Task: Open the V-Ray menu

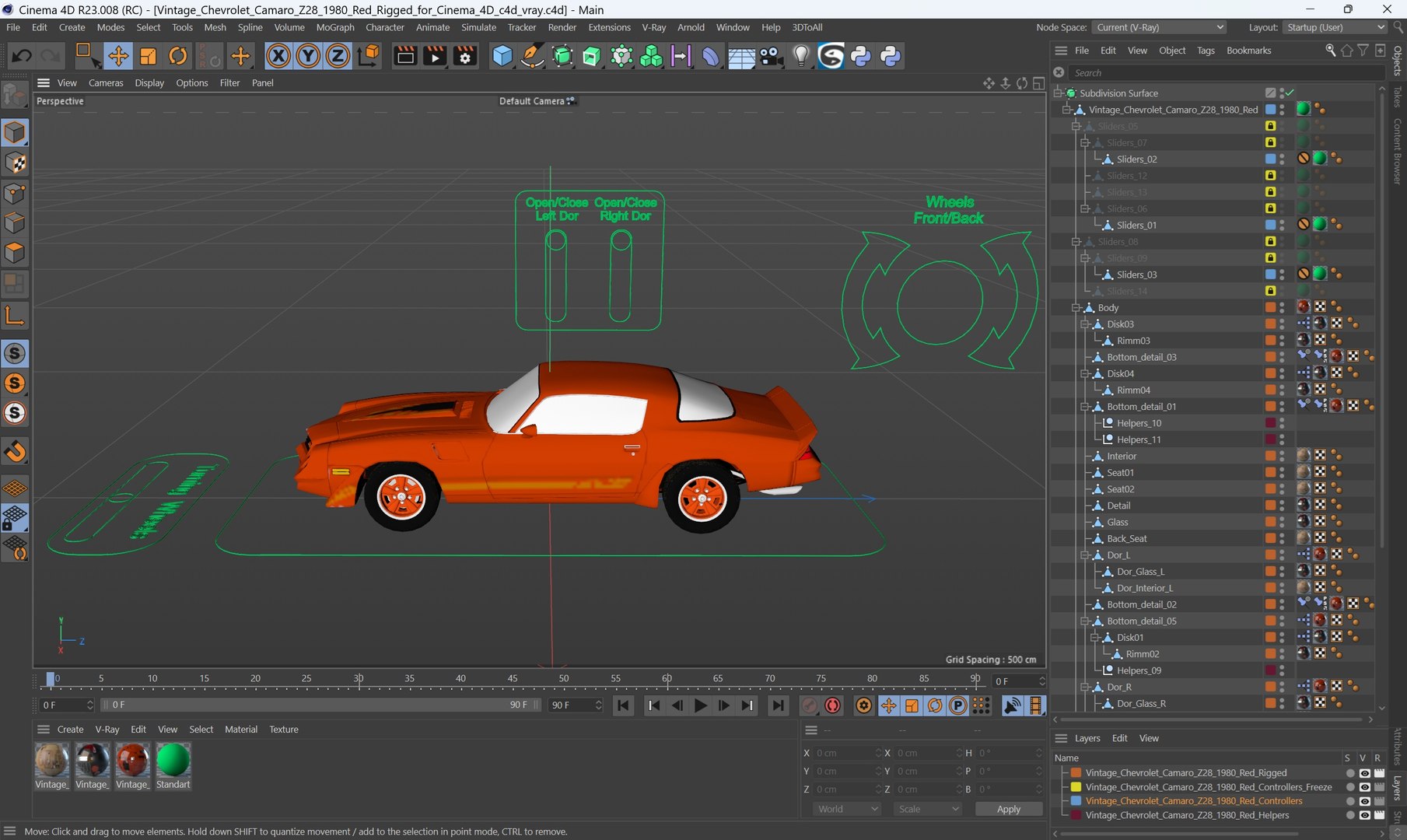Action: (653, 27)
